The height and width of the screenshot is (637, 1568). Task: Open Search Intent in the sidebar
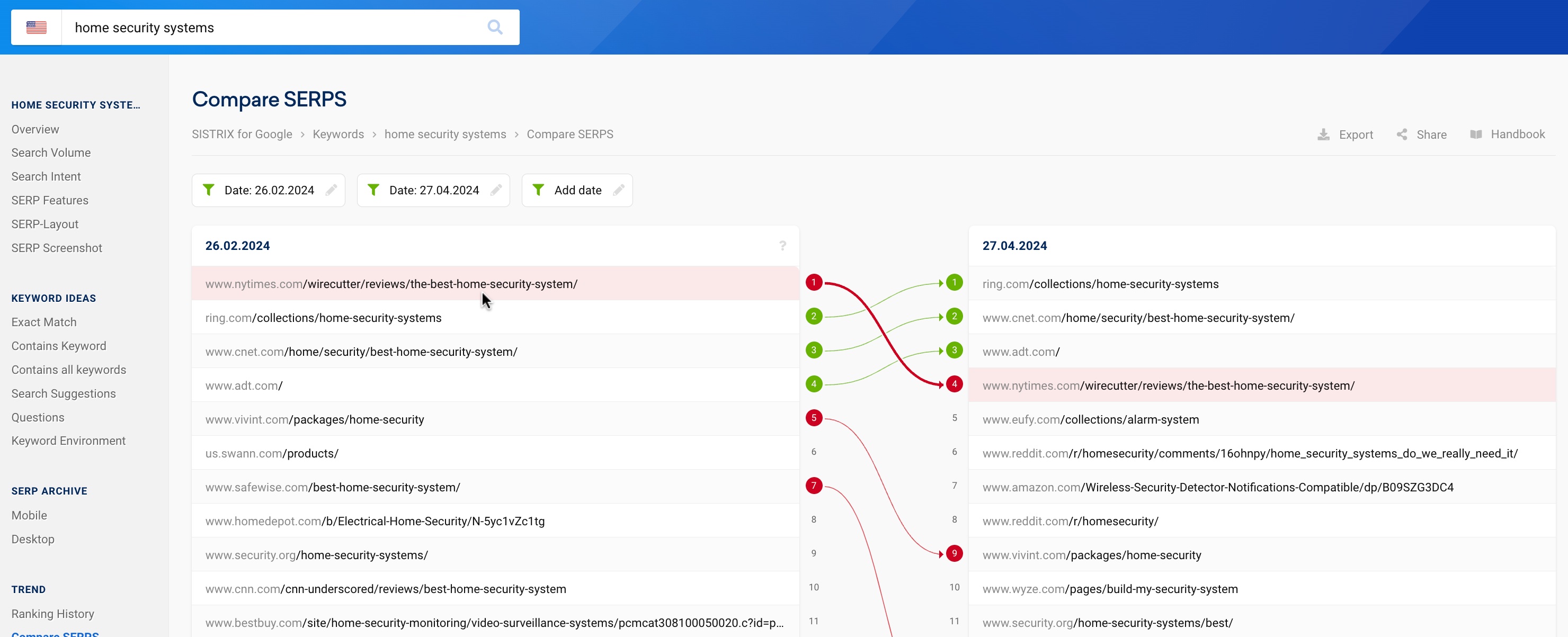coord(46,176)
